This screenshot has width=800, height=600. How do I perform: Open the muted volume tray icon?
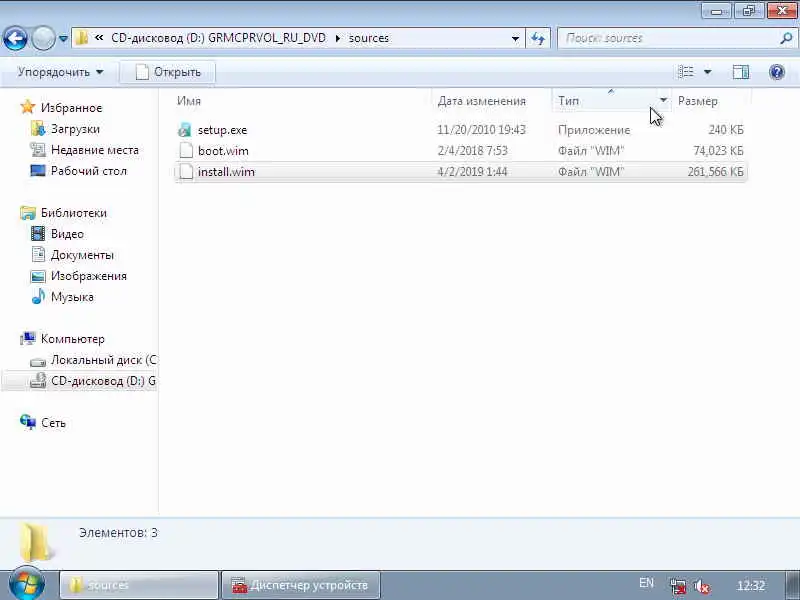point(702,586)
